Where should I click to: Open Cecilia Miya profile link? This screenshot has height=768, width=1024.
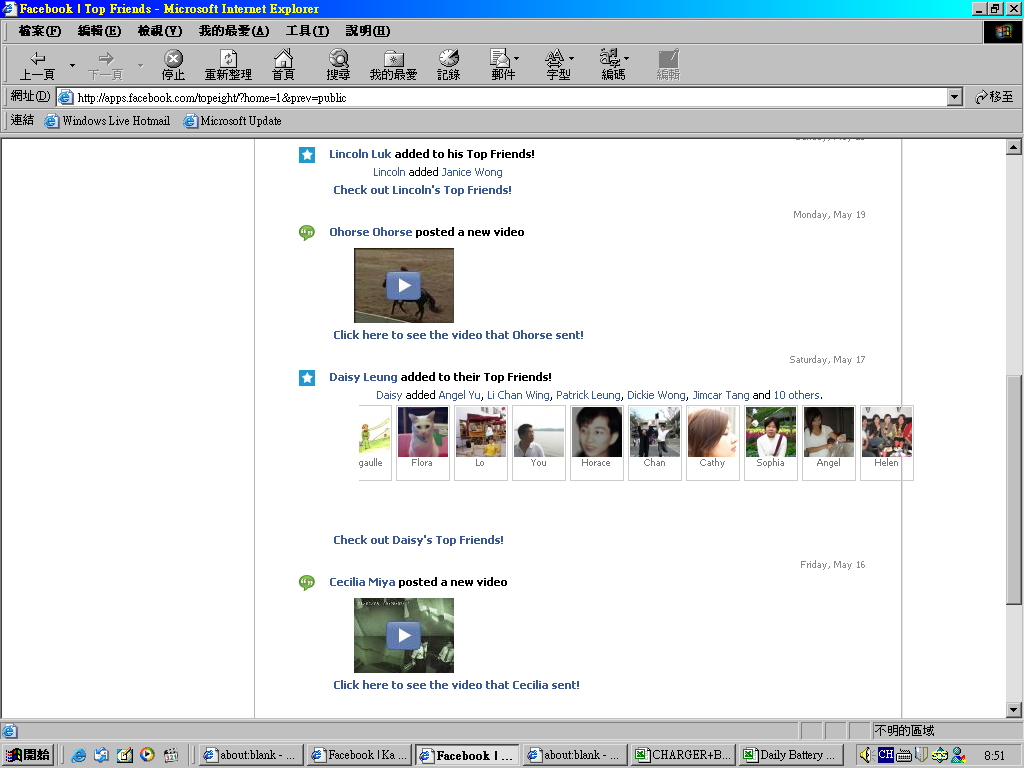click(362, 582)
